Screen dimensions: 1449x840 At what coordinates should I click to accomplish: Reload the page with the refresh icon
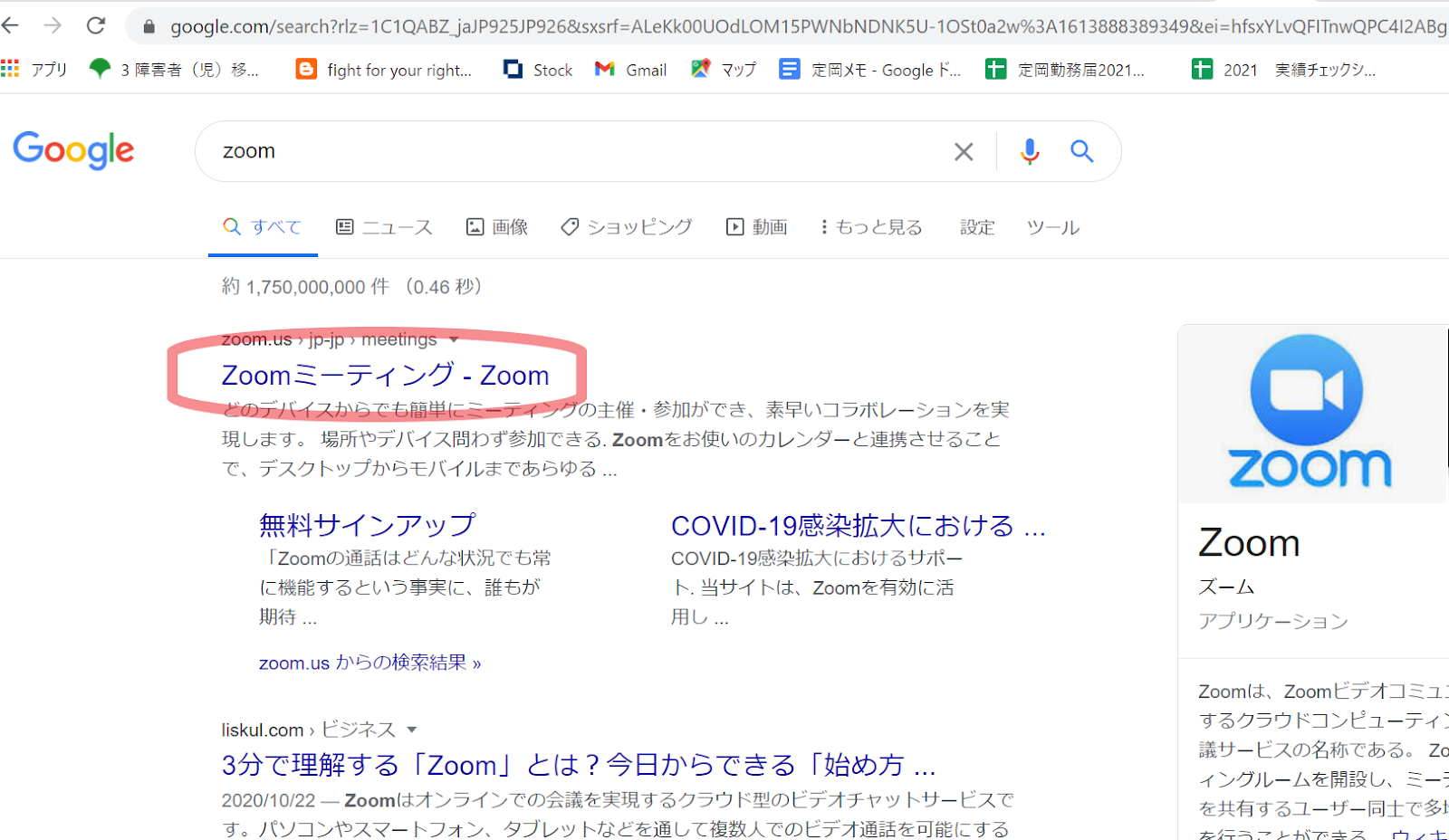pyautogui.click(x=96, y=25)
